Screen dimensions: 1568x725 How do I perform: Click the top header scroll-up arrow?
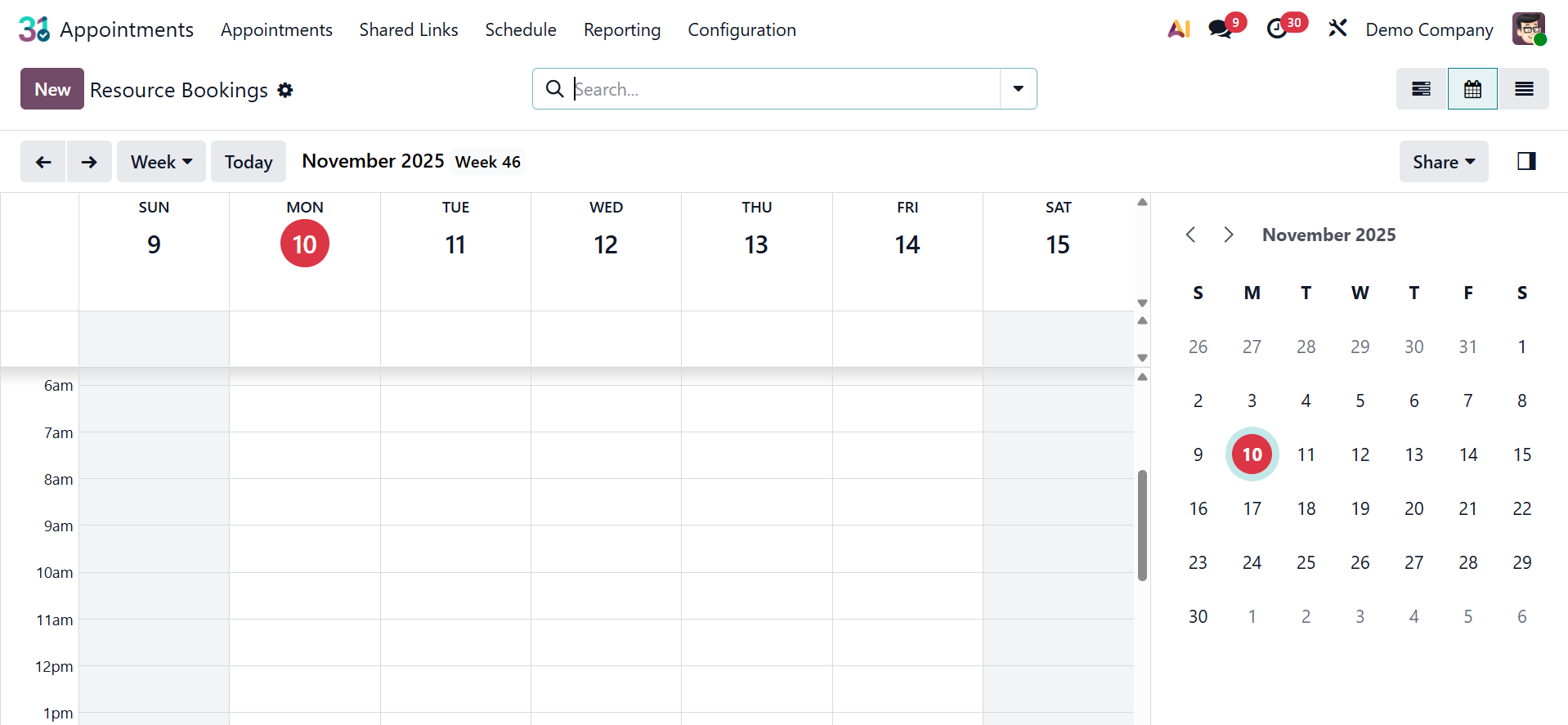1142,202
